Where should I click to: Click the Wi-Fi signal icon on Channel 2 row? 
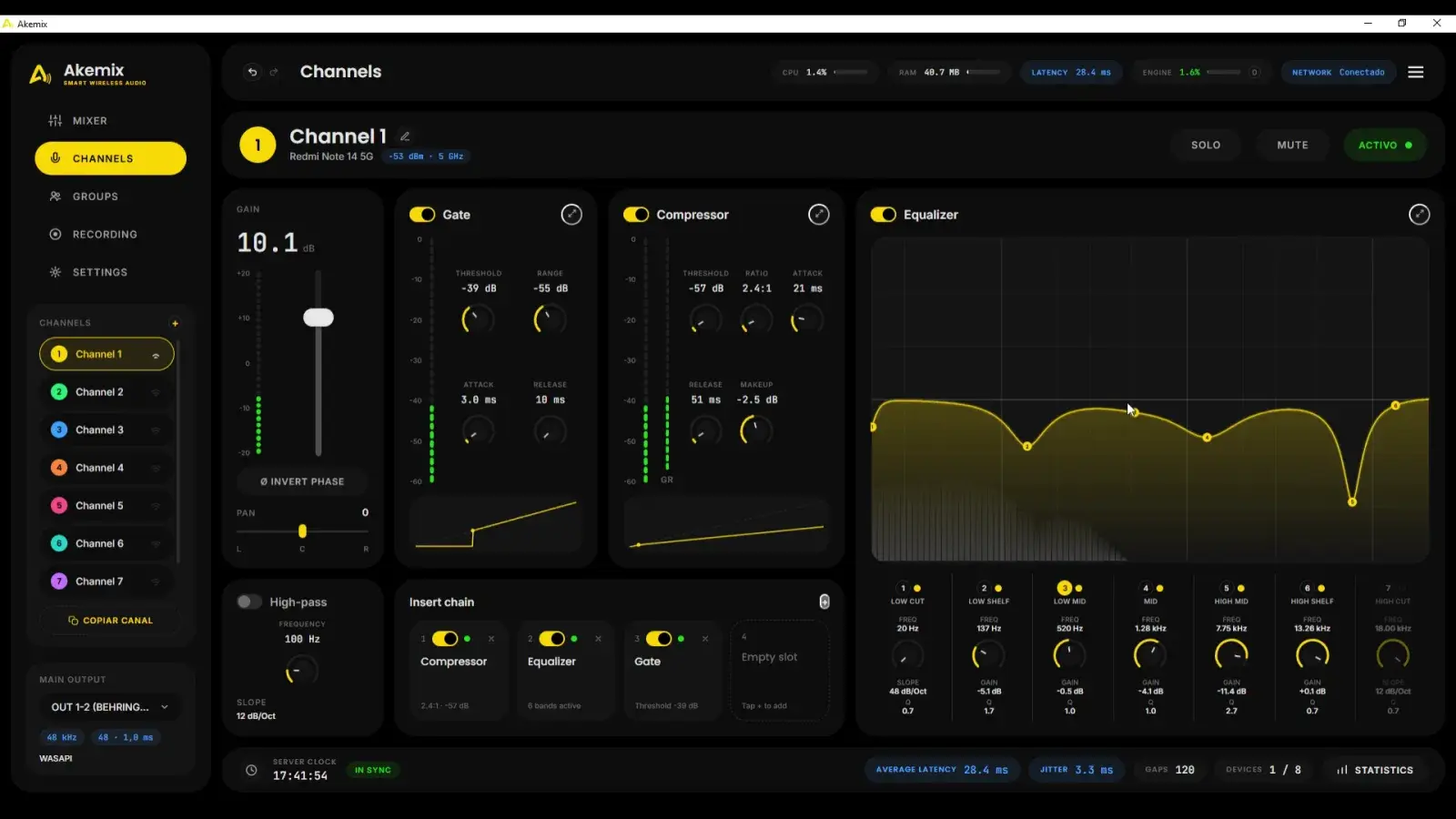[156, 392]
